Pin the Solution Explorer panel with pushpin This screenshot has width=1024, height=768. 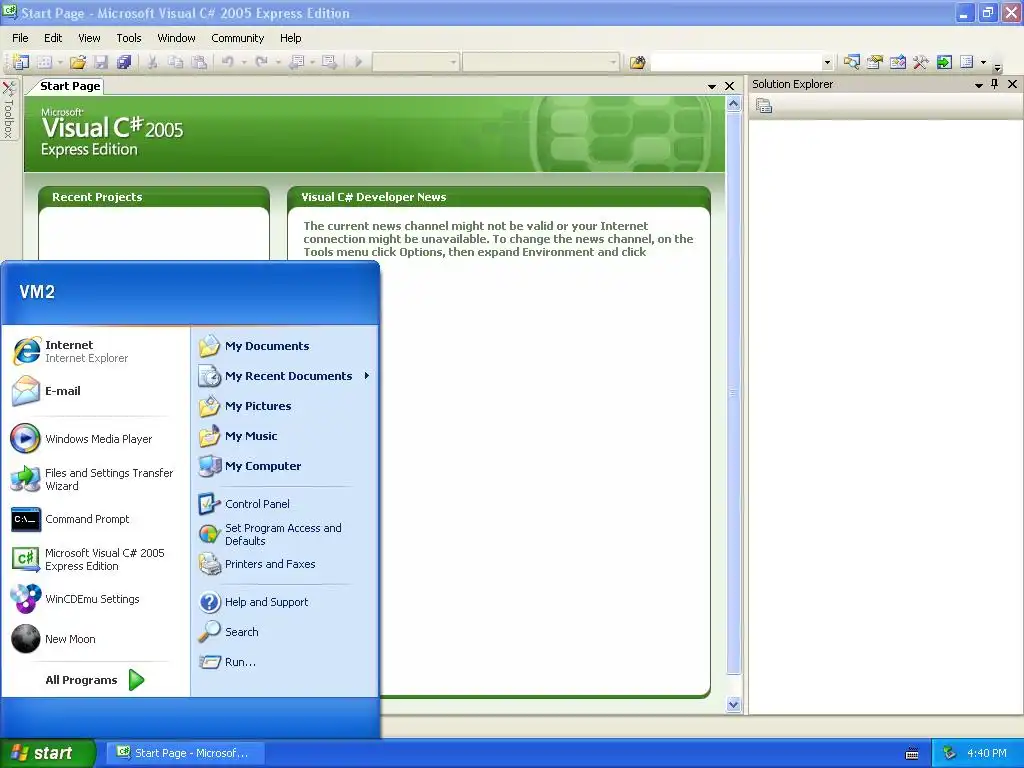click(995, 84)
